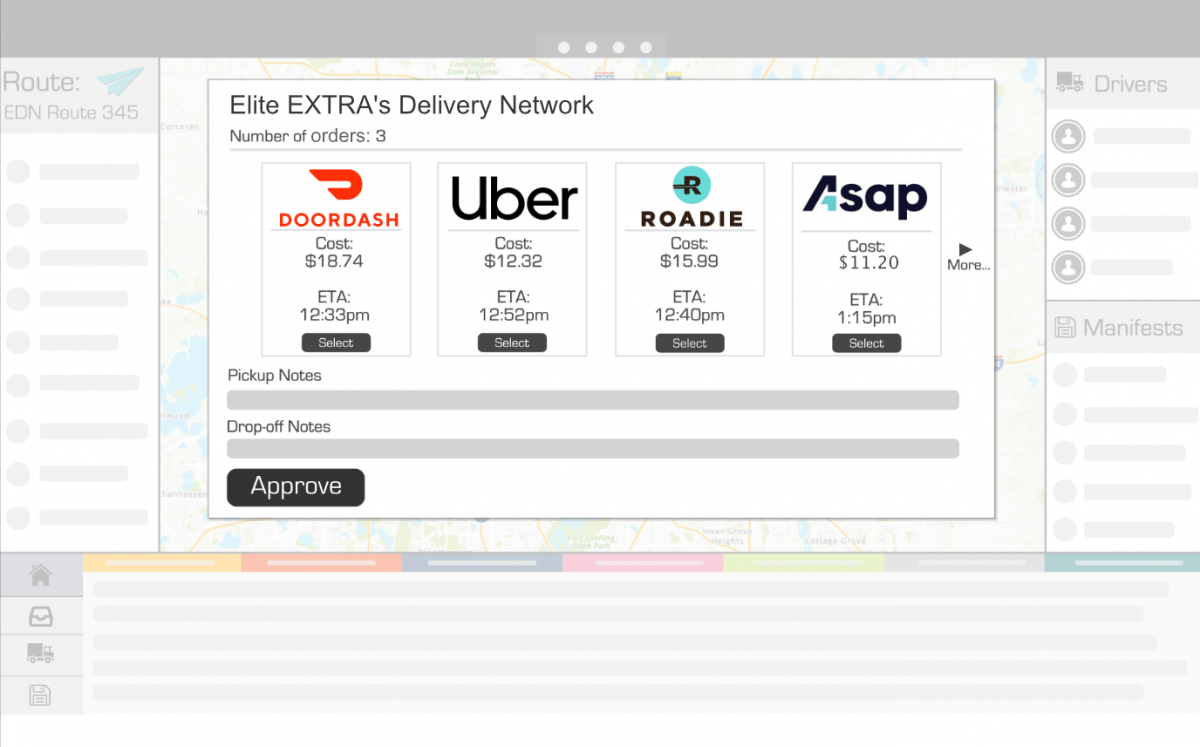The width and height of the screenshot is (1200, 747).
Task: Approve the delivery network selection
Action: [295, 487]
